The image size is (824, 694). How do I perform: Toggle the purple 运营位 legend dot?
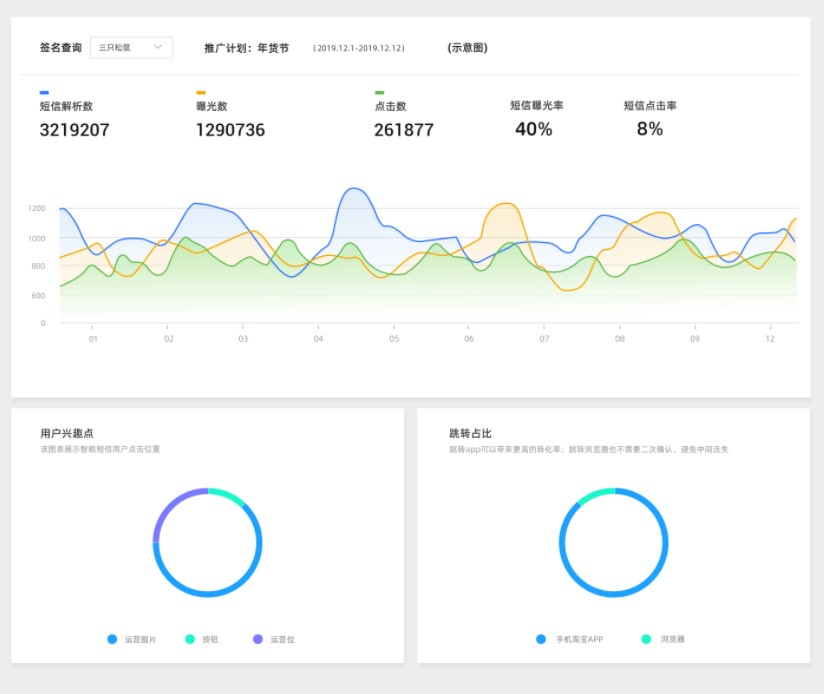pos(258,639)
